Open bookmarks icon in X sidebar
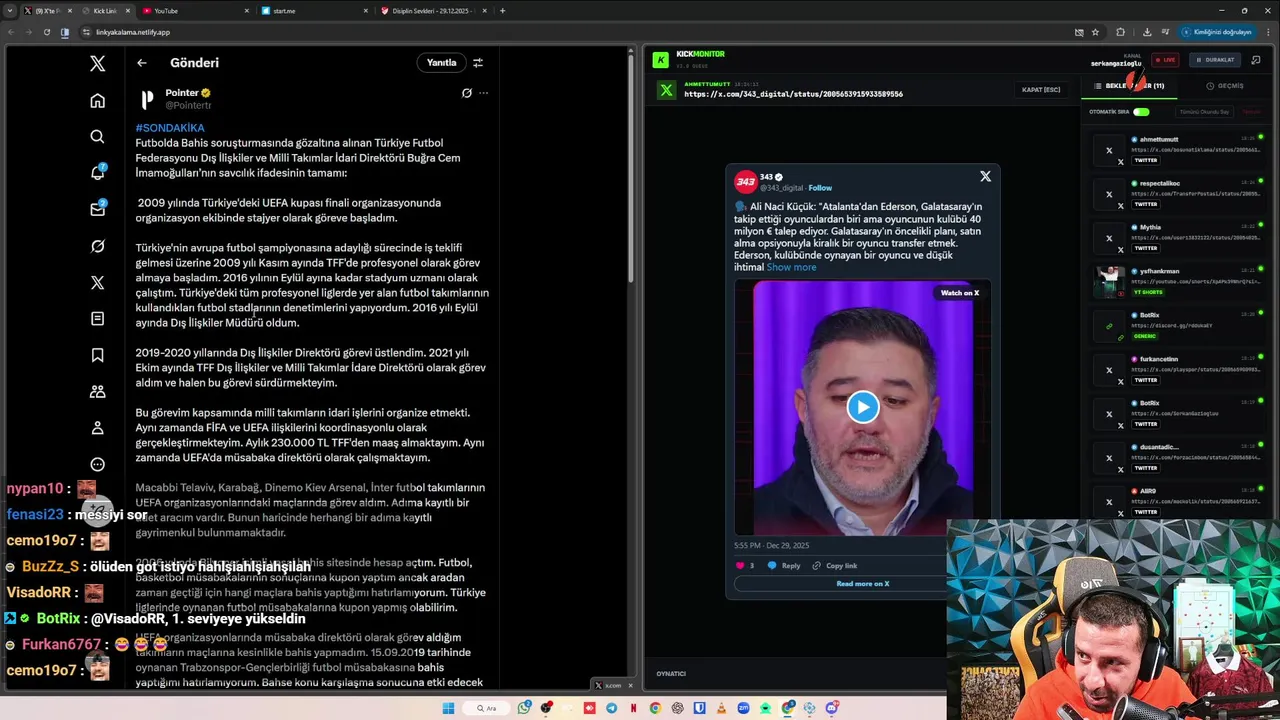The image size is (1280, 720). [97, 355]
